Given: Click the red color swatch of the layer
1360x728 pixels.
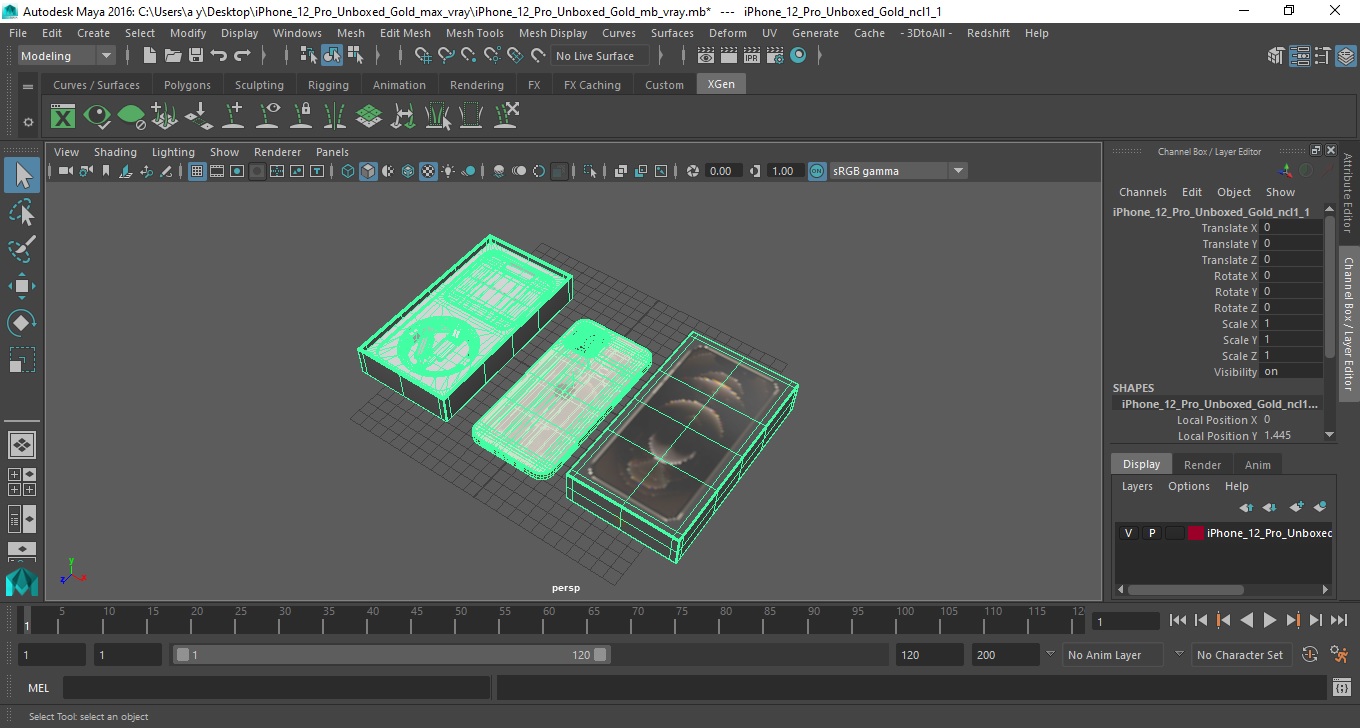Looking at the screenshot, I should click(x=1195, y=533).
